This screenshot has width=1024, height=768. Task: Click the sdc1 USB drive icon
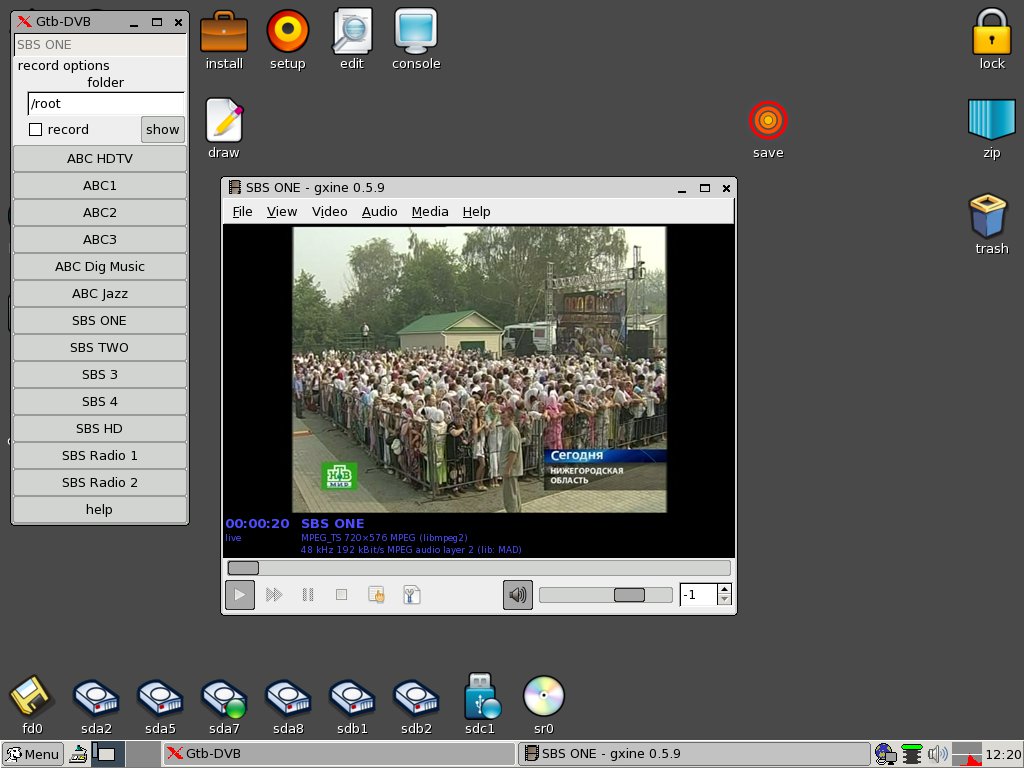coord(480,705)
